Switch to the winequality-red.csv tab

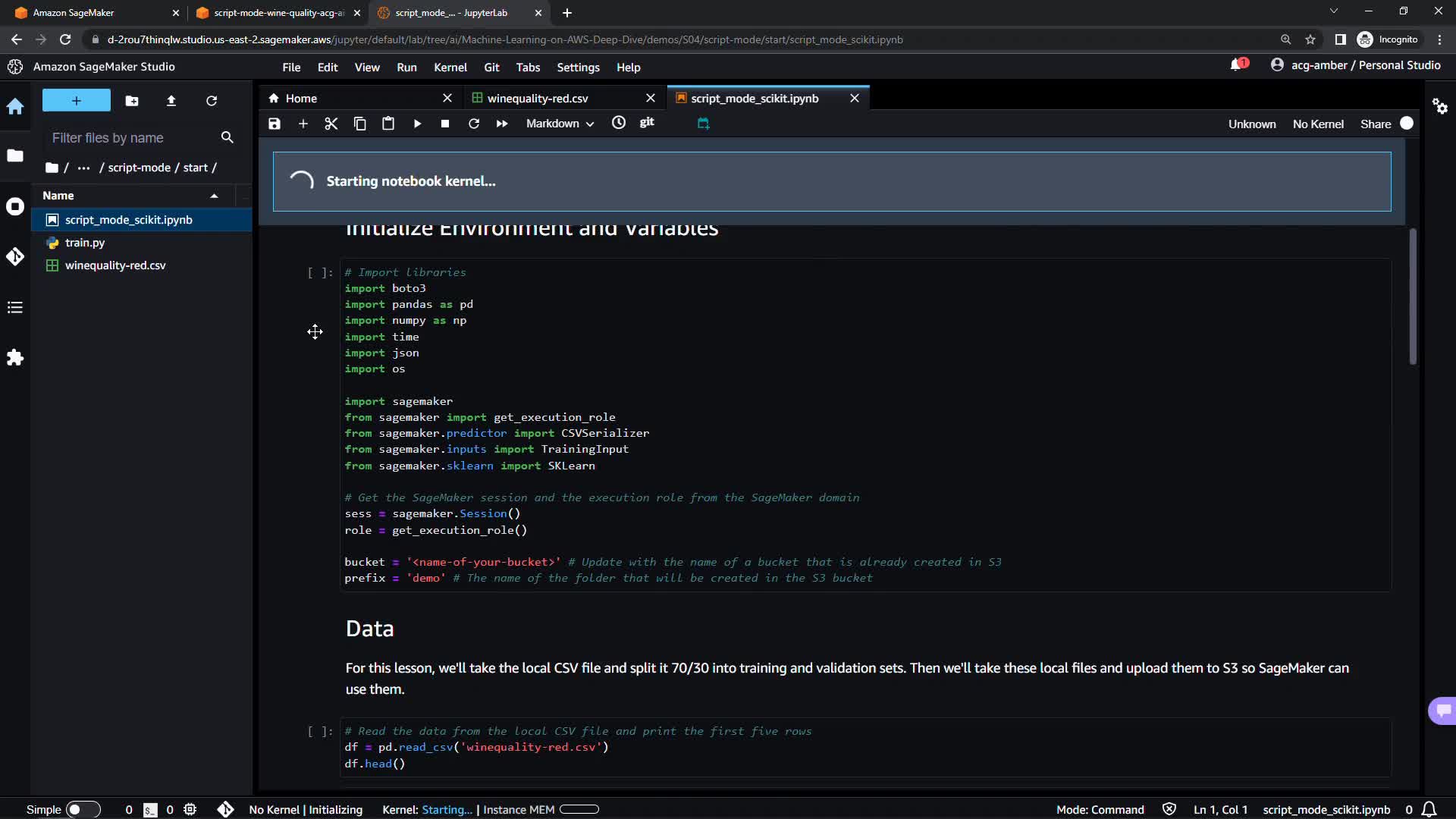pyautogui.click(x=538, y=99)
